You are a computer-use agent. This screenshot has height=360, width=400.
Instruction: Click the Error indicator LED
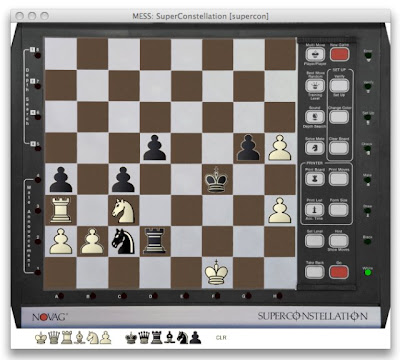coord(368,56)
